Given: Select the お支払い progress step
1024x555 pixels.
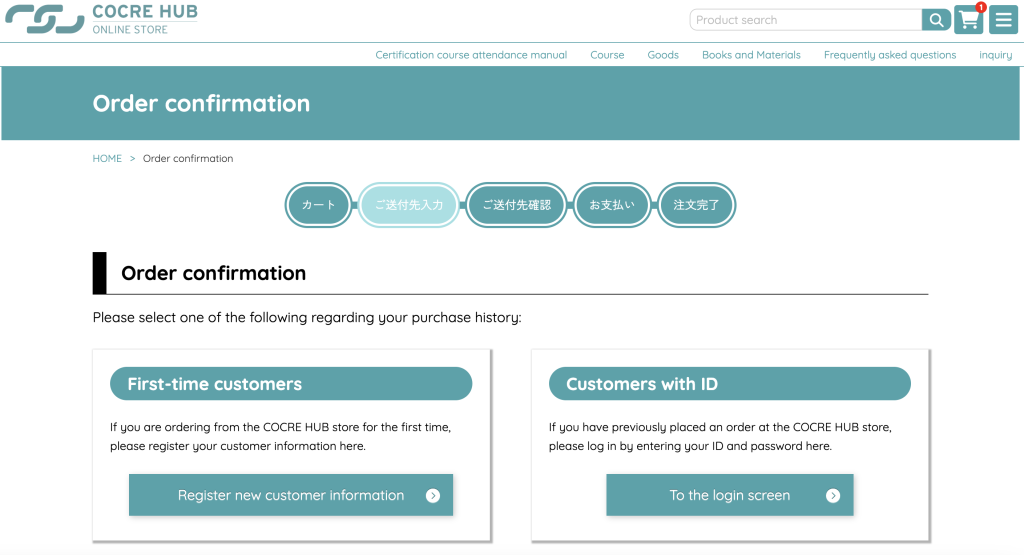Looking at the screenshot, I should tap(612, 205).
